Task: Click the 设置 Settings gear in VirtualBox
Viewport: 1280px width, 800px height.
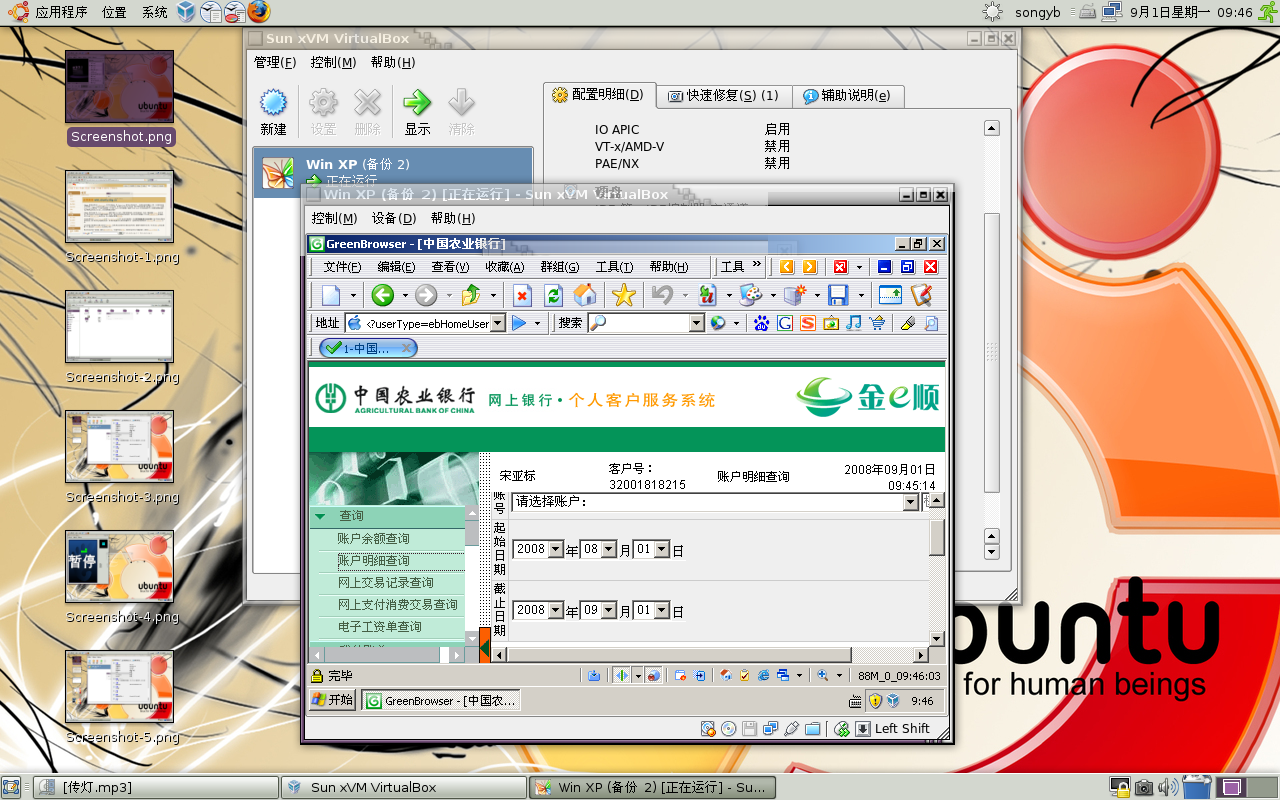Action: (323, 112)
